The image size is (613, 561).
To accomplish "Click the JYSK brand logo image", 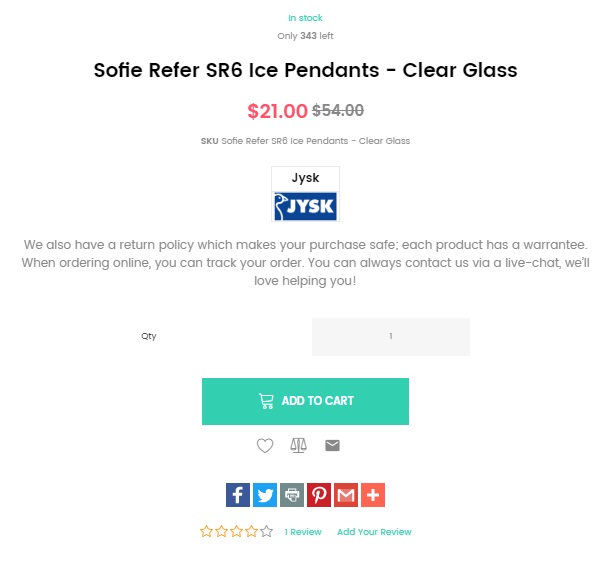I will click(306, 206).
